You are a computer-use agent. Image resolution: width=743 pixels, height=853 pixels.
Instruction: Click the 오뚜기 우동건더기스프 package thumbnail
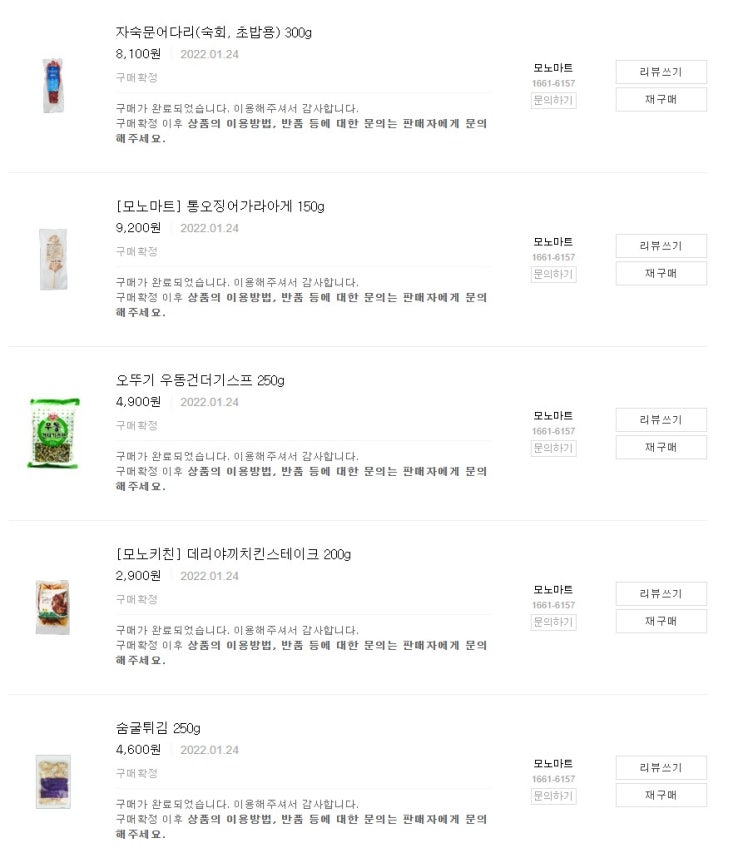point(54,433)
